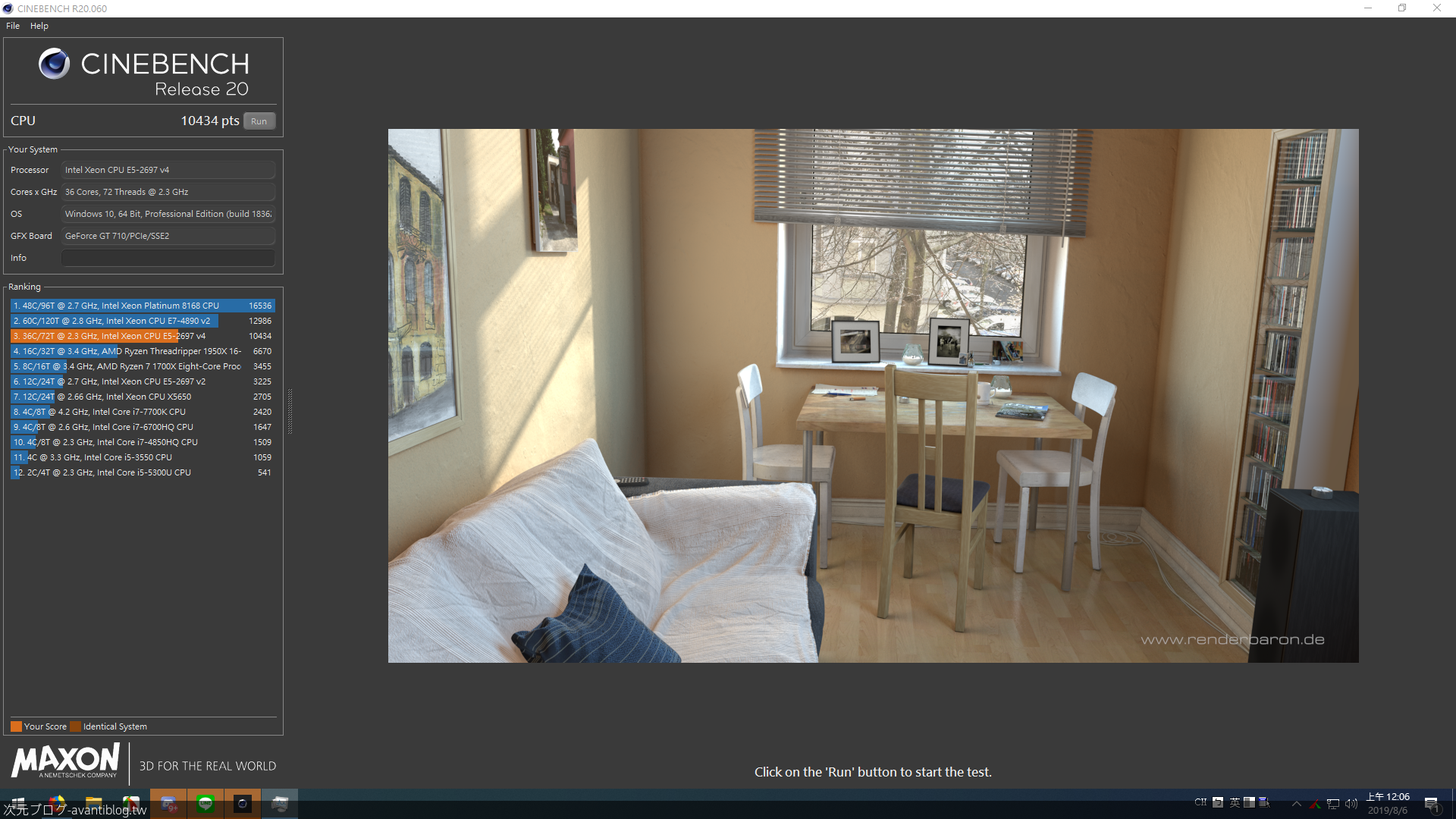
Task: Open the network tray icon
Action: click(1333, 804)
